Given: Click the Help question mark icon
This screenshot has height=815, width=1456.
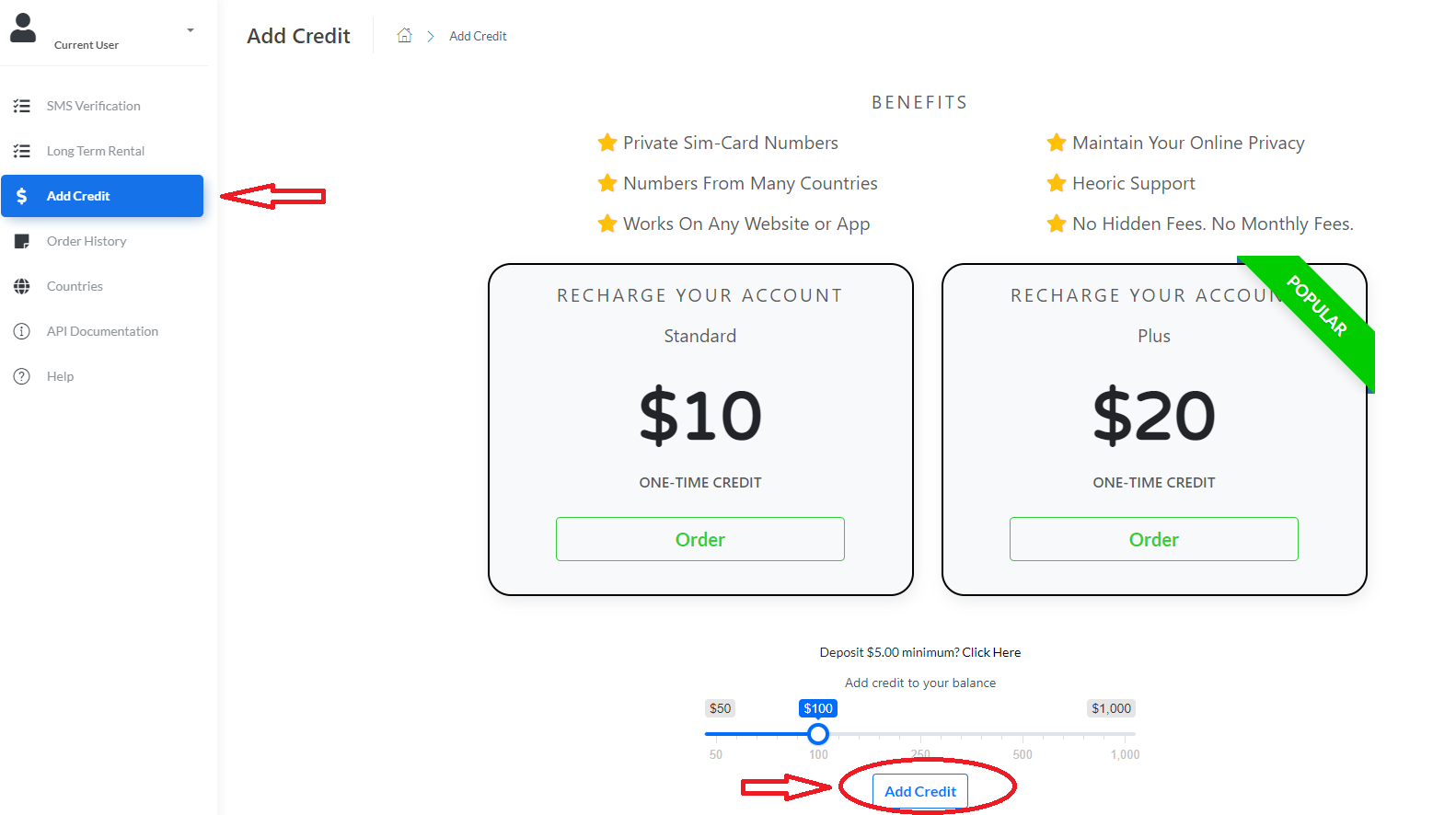Looking at the screenshot, I should pyautogui.click(x=22, y=376).
